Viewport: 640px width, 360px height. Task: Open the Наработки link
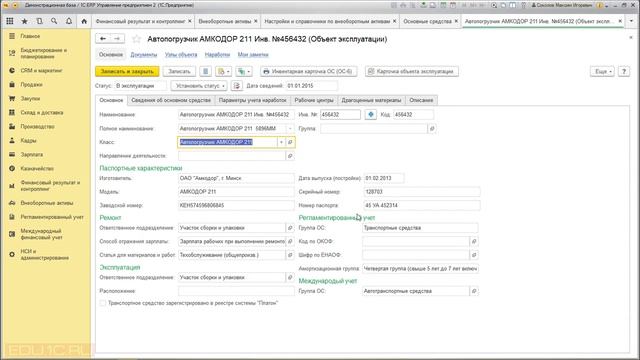tap(217, 55)
